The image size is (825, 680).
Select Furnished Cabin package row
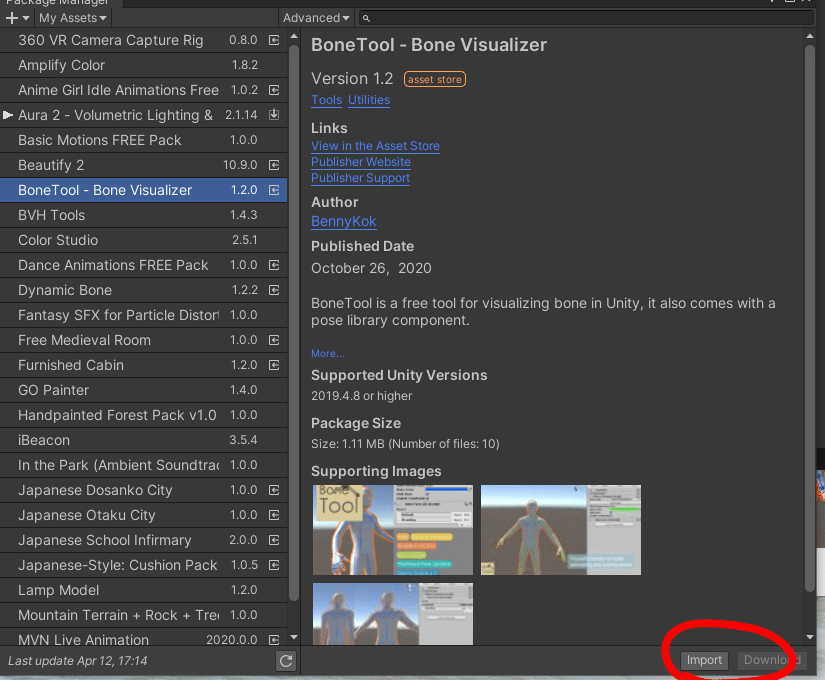[x=143, y=365]
